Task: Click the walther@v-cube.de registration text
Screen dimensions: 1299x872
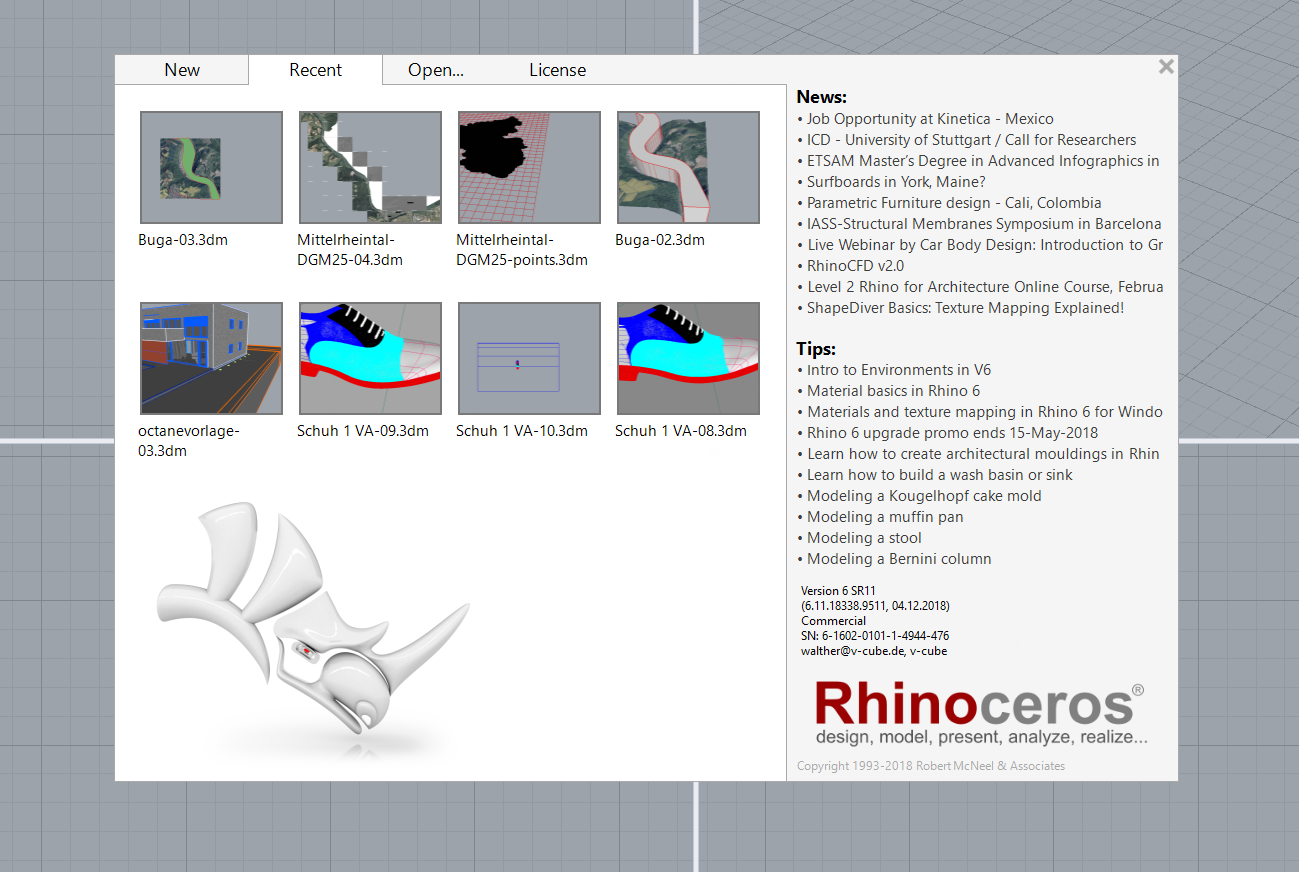Action: pos(874,651)
